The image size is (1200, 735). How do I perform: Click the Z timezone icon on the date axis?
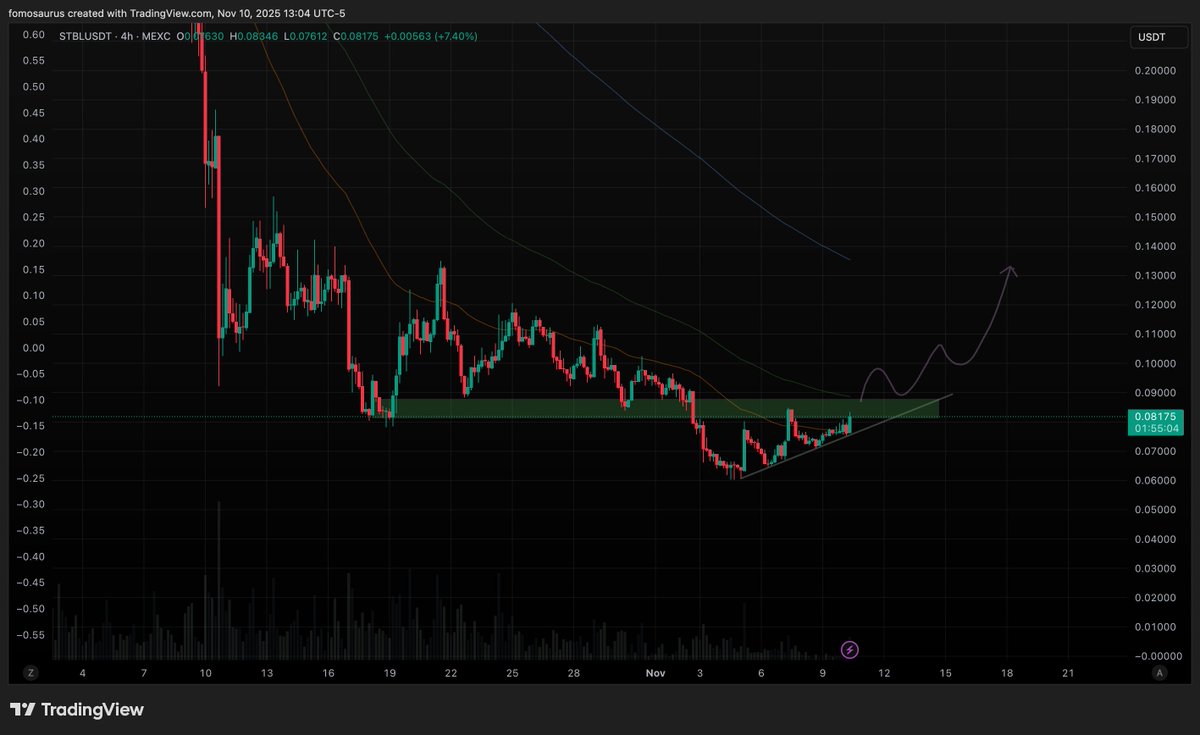(31, 673)
